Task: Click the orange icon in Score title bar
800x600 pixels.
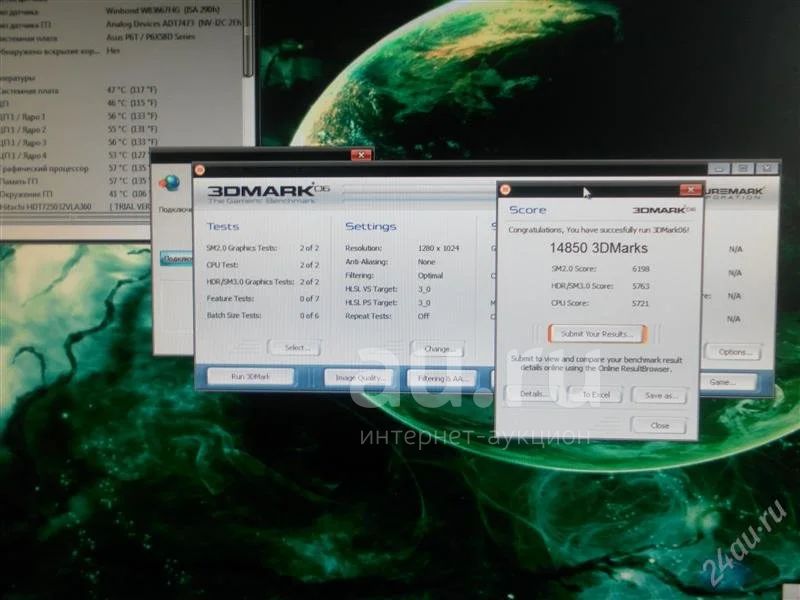Action: click(x=505, y=190)
